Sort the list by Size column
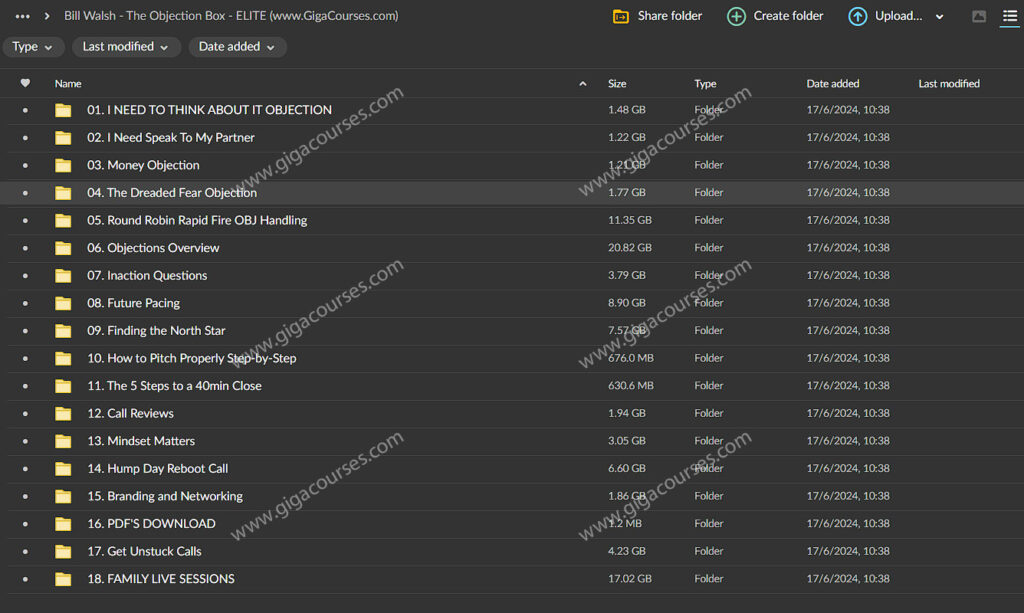1024x613 pixels. 617,84
